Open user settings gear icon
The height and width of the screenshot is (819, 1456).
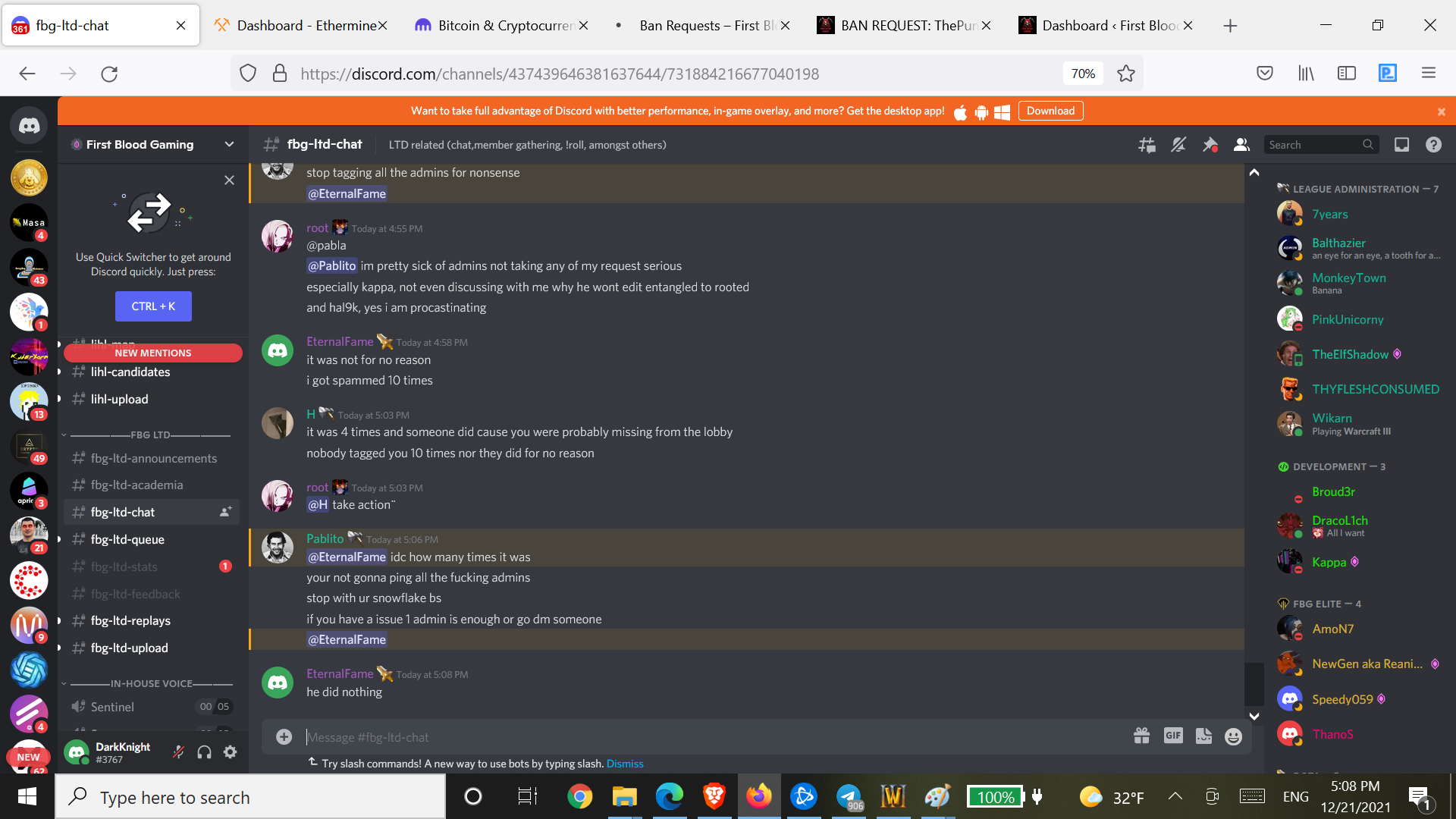(230, 752)
